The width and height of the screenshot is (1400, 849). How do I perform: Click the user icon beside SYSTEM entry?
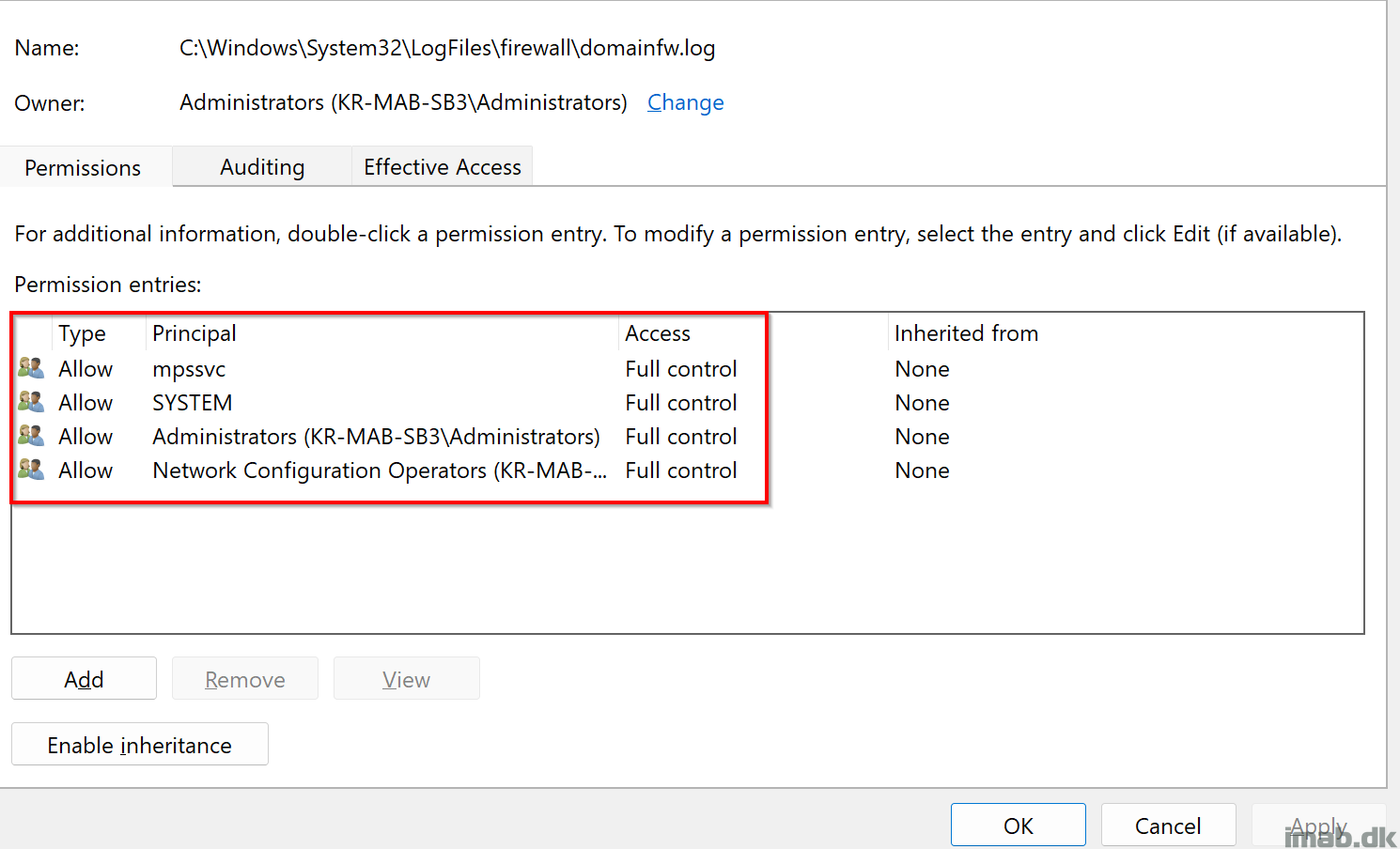point(31,402)
